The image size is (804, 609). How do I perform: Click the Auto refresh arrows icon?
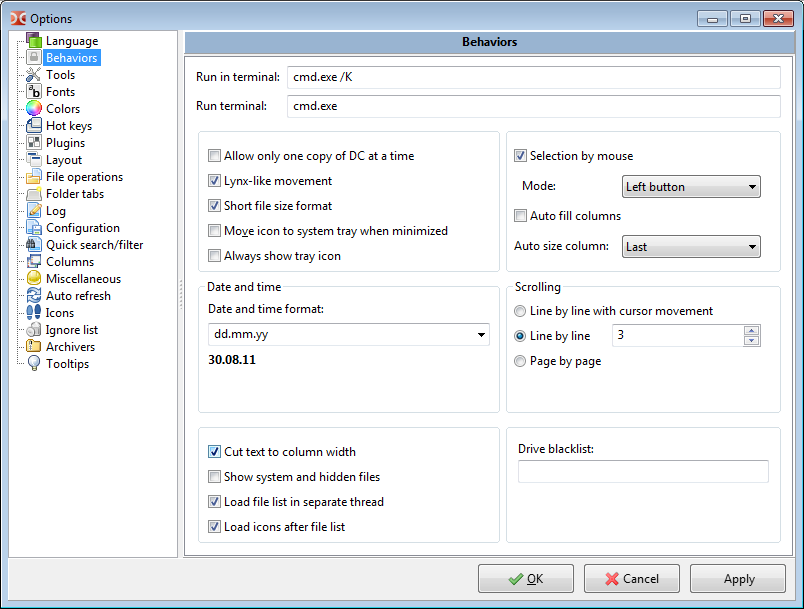34,296
